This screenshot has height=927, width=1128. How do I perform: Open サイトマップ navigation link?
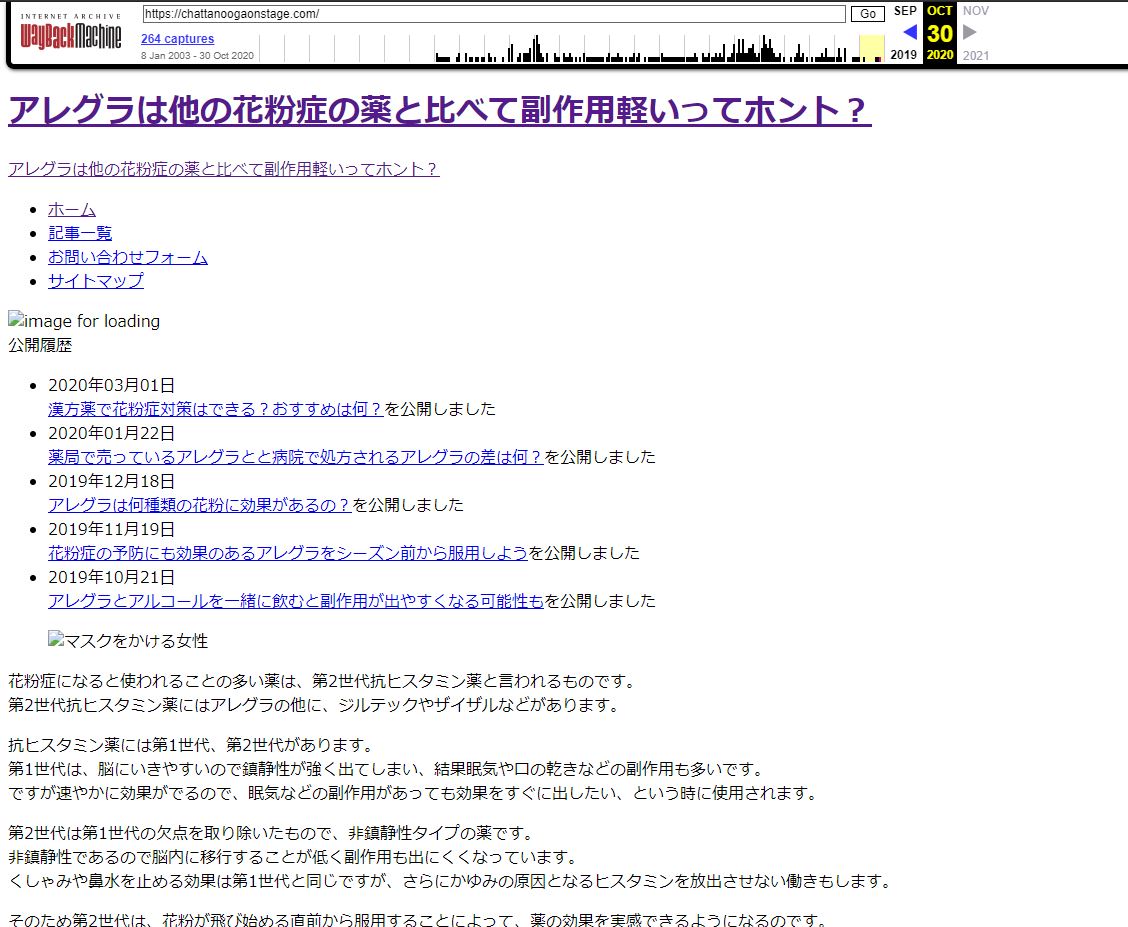[96, 281]
